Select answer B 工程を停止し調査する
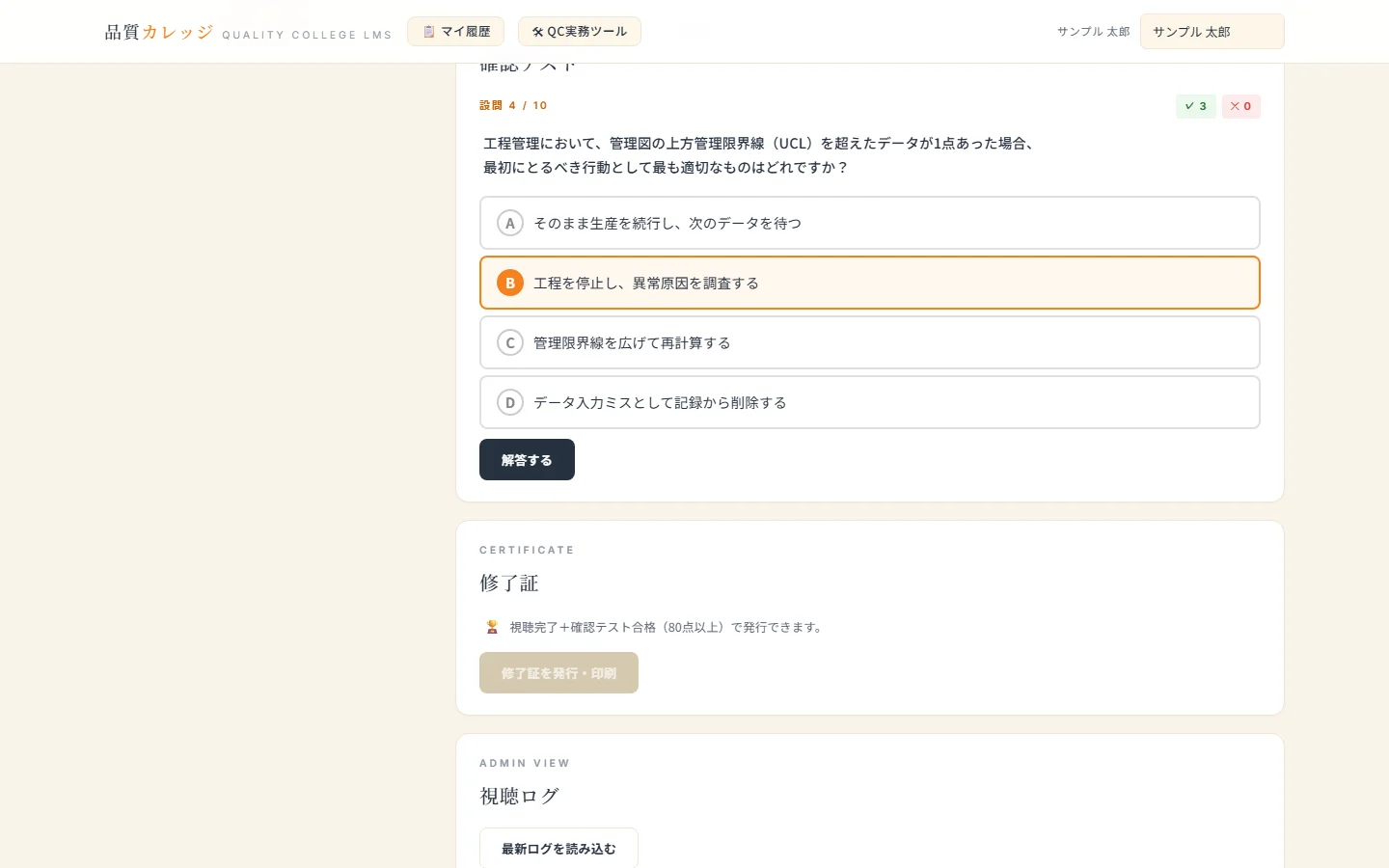This screenshot has width=1389, height=868. pyautogui.click(x=869, y=283)
